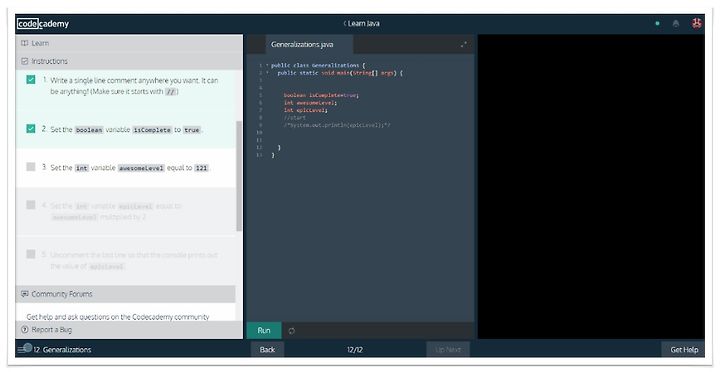Toggle checkbox for Uncomment the last line step
The image size is (720, 372).
point(31,254)
